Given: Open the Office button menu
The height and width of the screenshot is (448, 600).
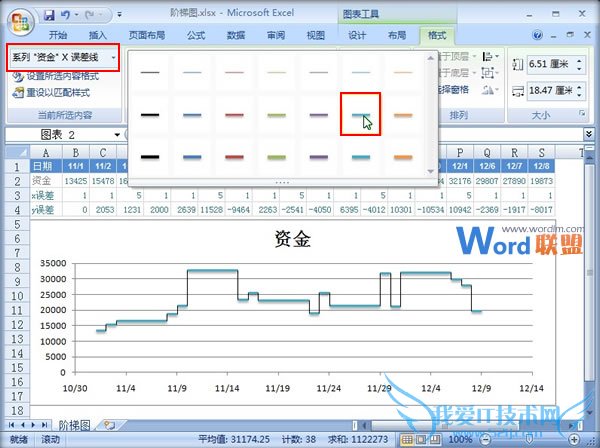Looking at the screenshot, I should 21,22.
